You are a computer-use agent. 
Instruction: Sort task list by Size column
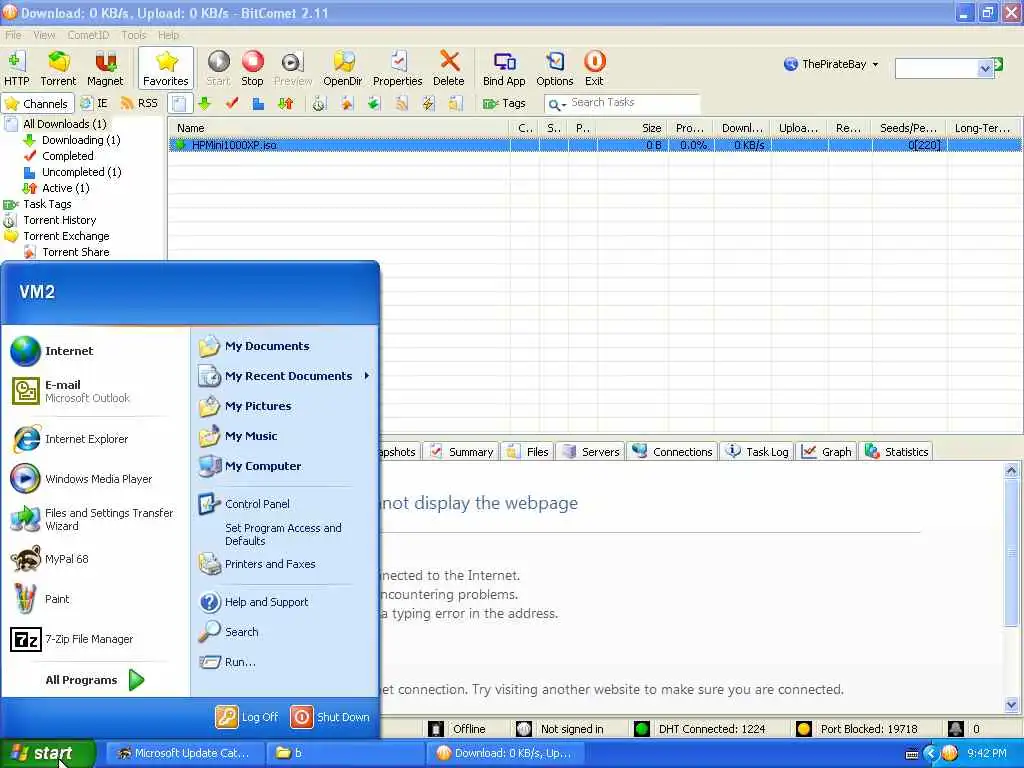point(632,128)
